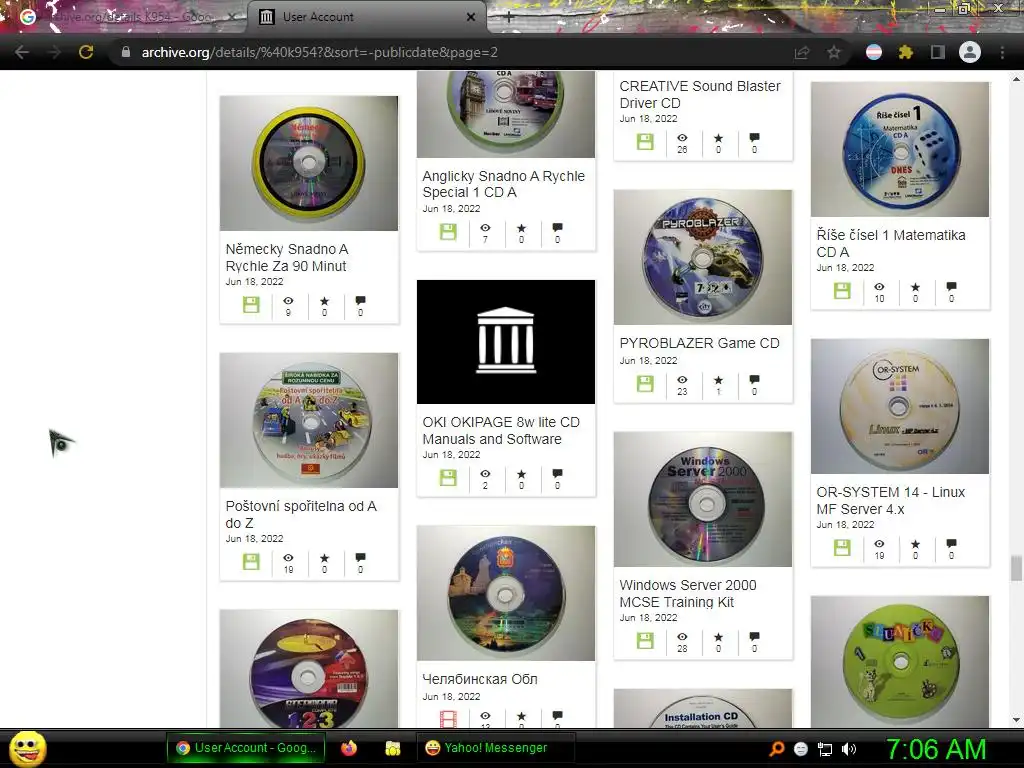The image size is (1024, 768).
Task: Favorite star of Windows Server 2000 item
Action: pos(718,637)
